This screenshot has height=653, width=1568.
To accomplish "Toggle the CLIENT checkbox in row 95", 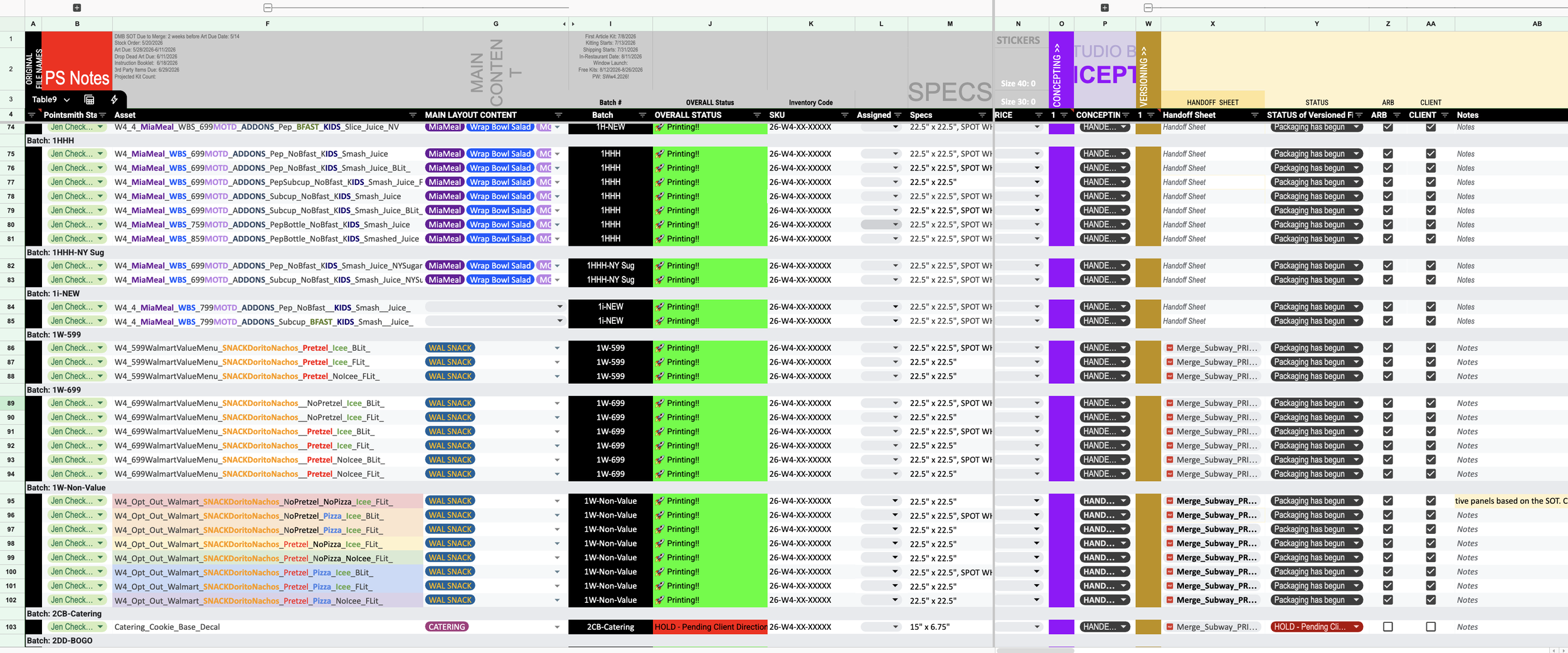I will (1431, 501).
